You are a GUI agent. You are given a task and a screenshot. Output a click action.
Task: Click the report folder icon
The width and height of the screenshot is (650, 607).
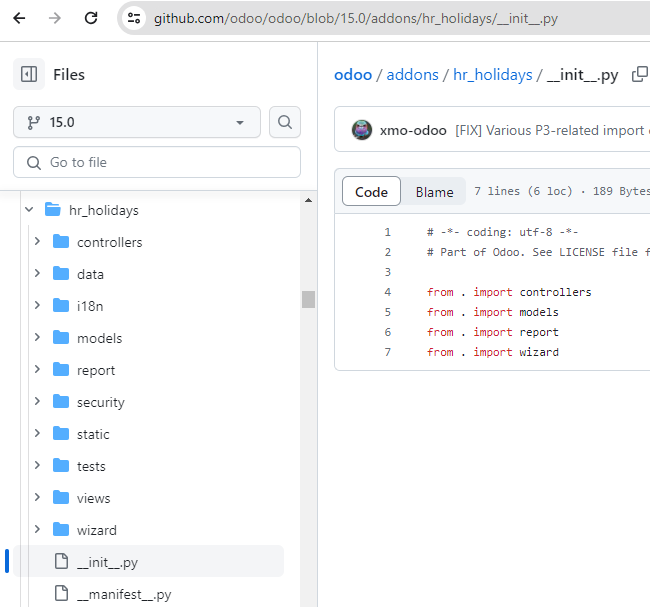pos(61,369)
